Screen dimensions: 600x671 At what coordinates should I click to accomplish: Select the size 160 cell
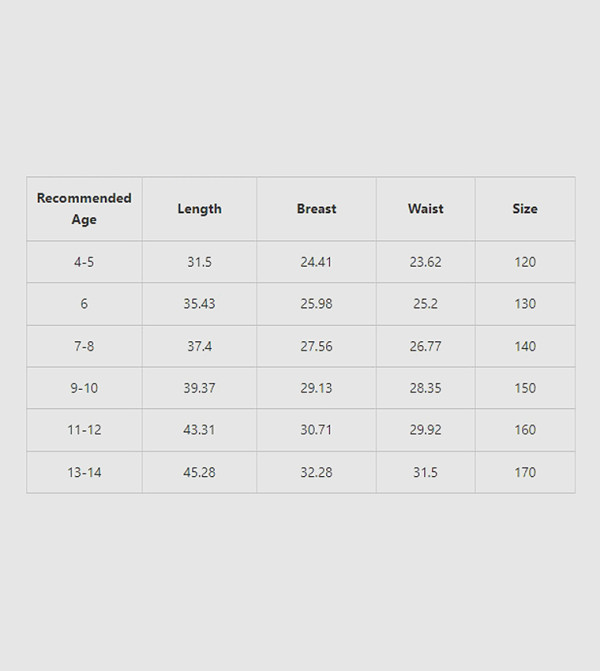tap(525, 430)
